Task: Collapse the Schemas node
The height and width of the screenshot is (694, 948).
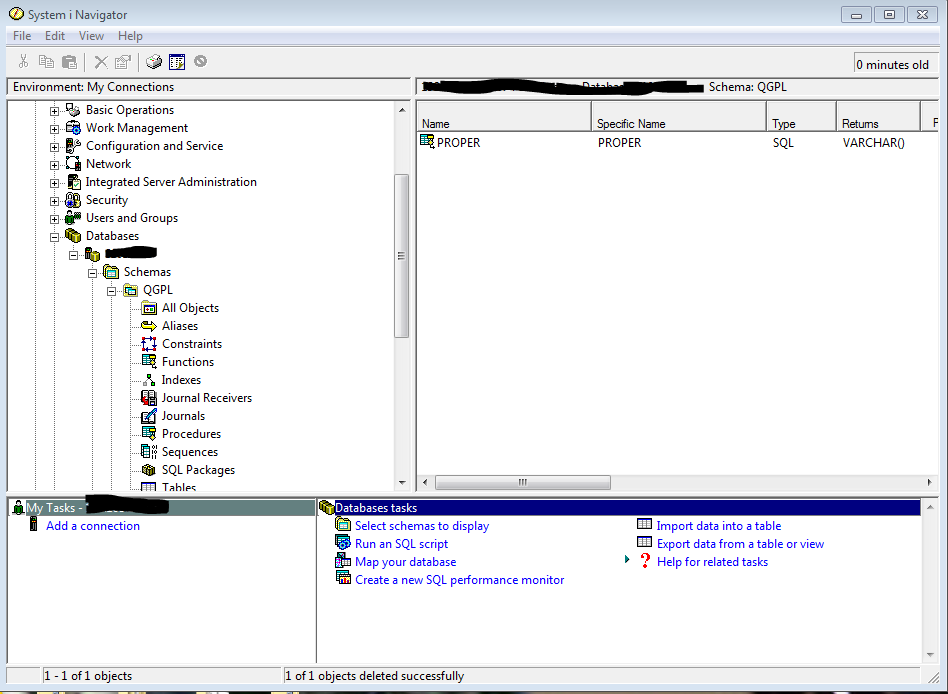Action: [93, 273]
